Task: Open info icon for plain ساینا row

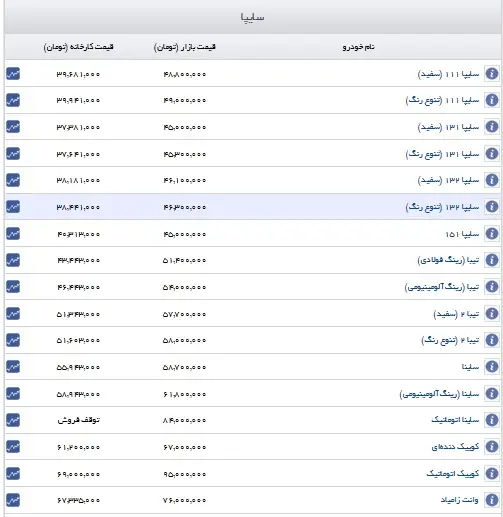Action: pyautogui.click(x=492, y=367)
